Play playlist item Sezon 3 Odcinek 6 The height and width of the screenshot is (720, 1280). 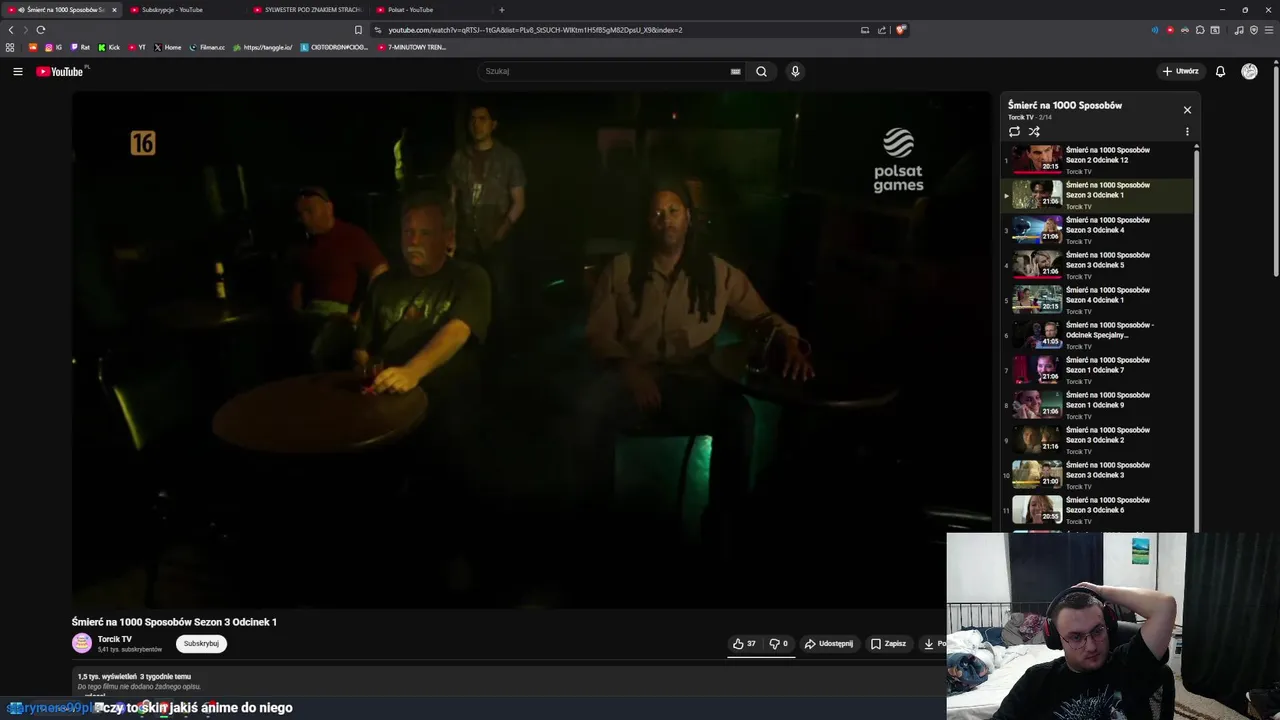point(1097,510)
